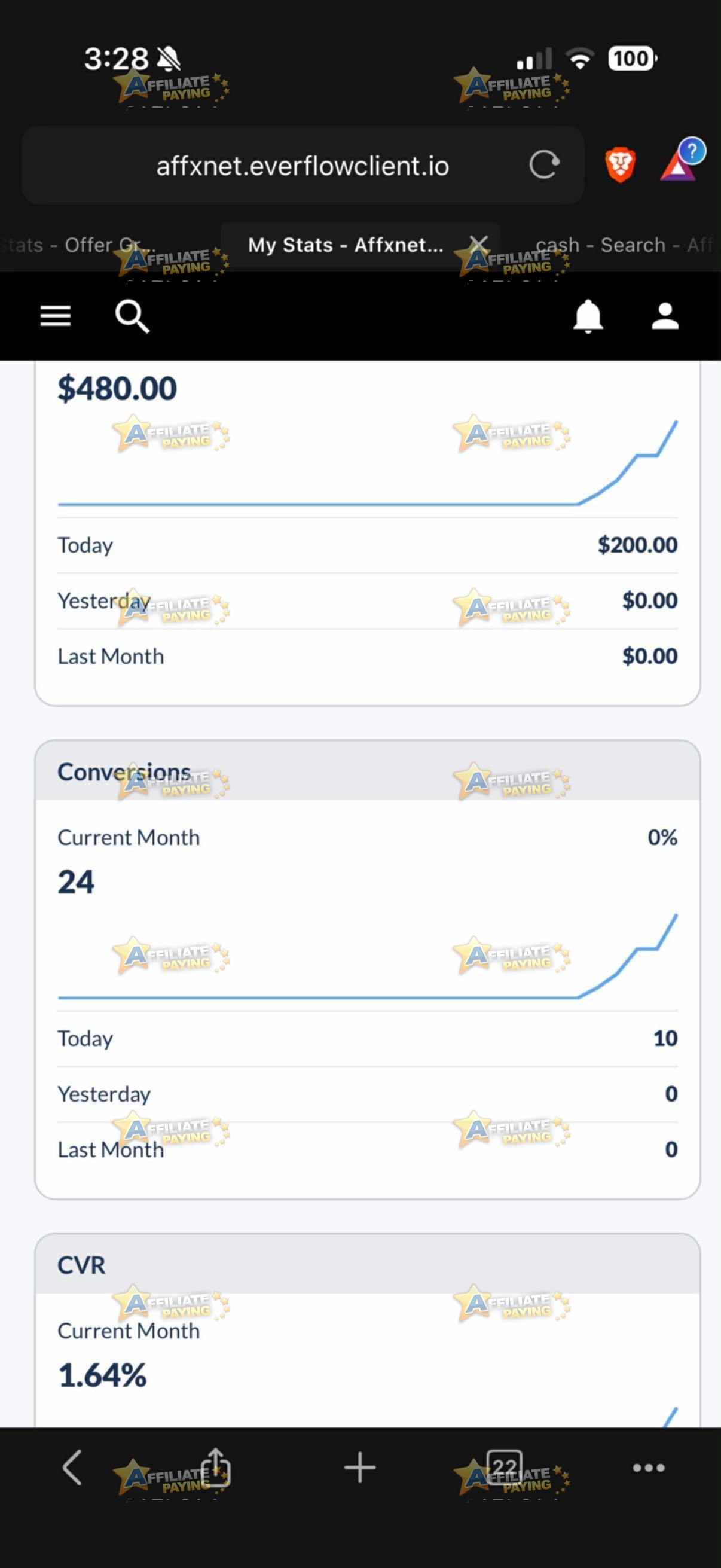Screen dimensions: 721x1568
Task: Go back with the back arrow
Action: point(72,1468)
